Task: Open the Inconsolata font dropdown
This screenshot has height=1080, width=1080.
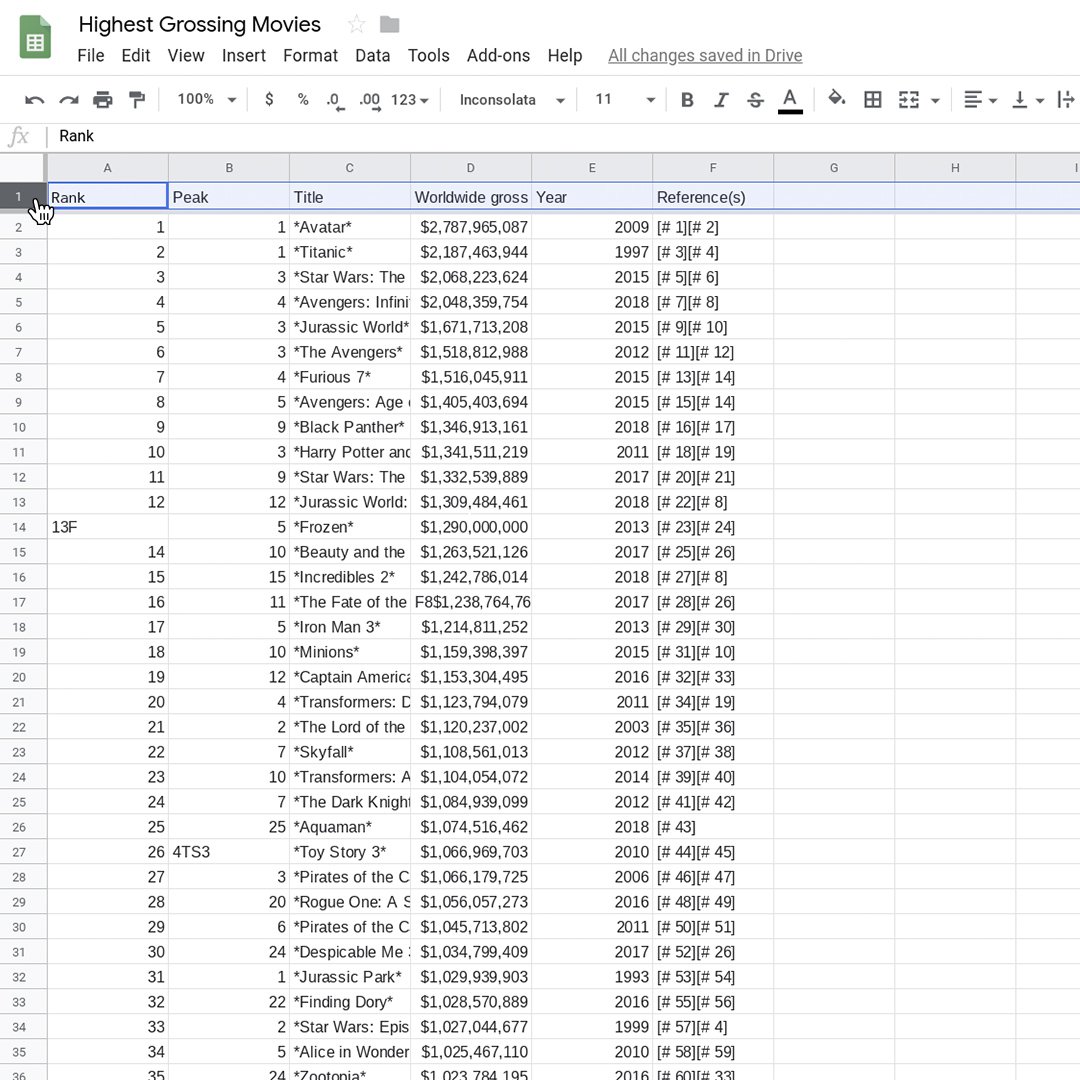Action: pyautogui.click(x=511, y=101)
